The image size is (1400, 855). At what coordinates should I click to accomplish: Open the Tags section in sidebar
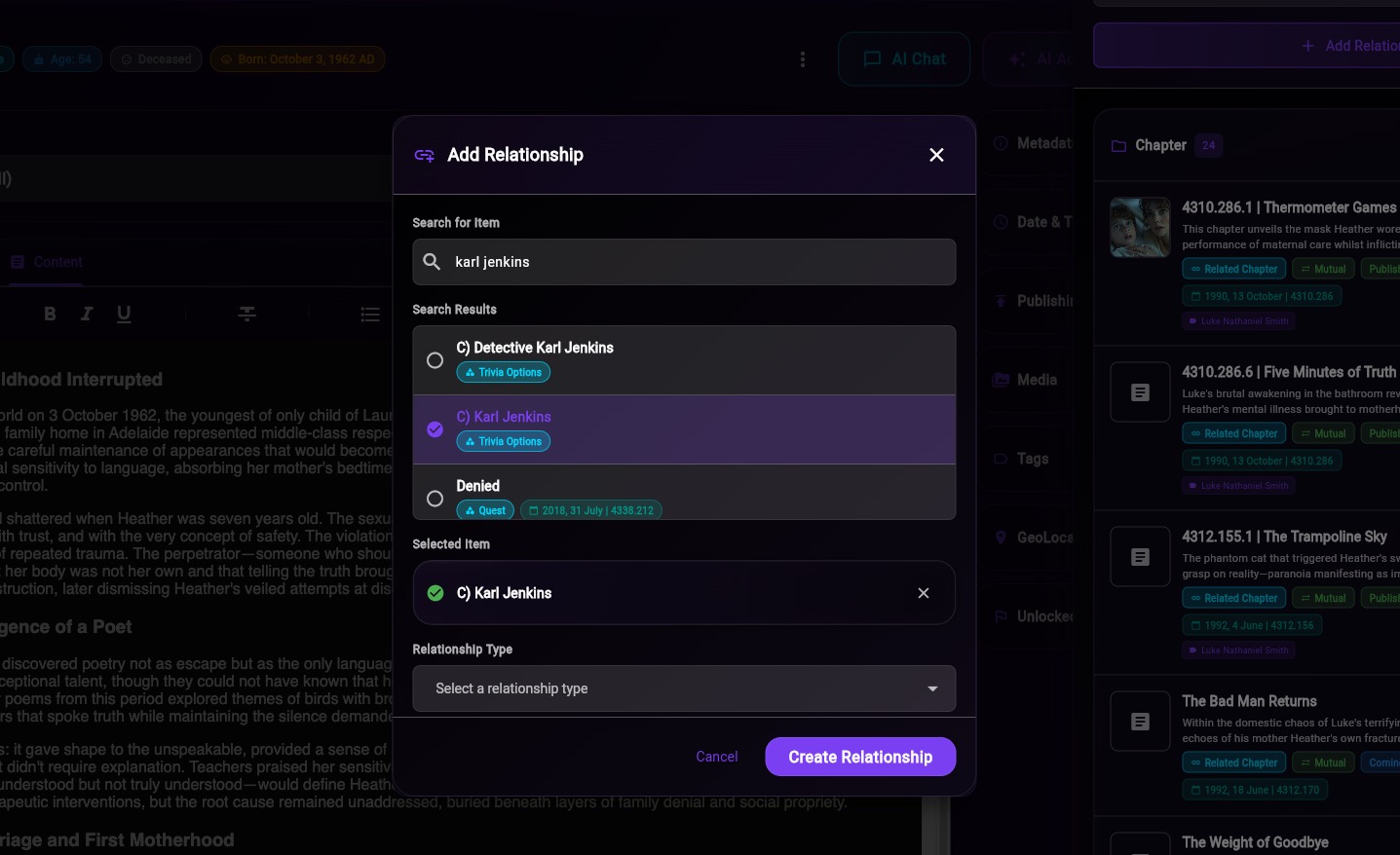1032,459
